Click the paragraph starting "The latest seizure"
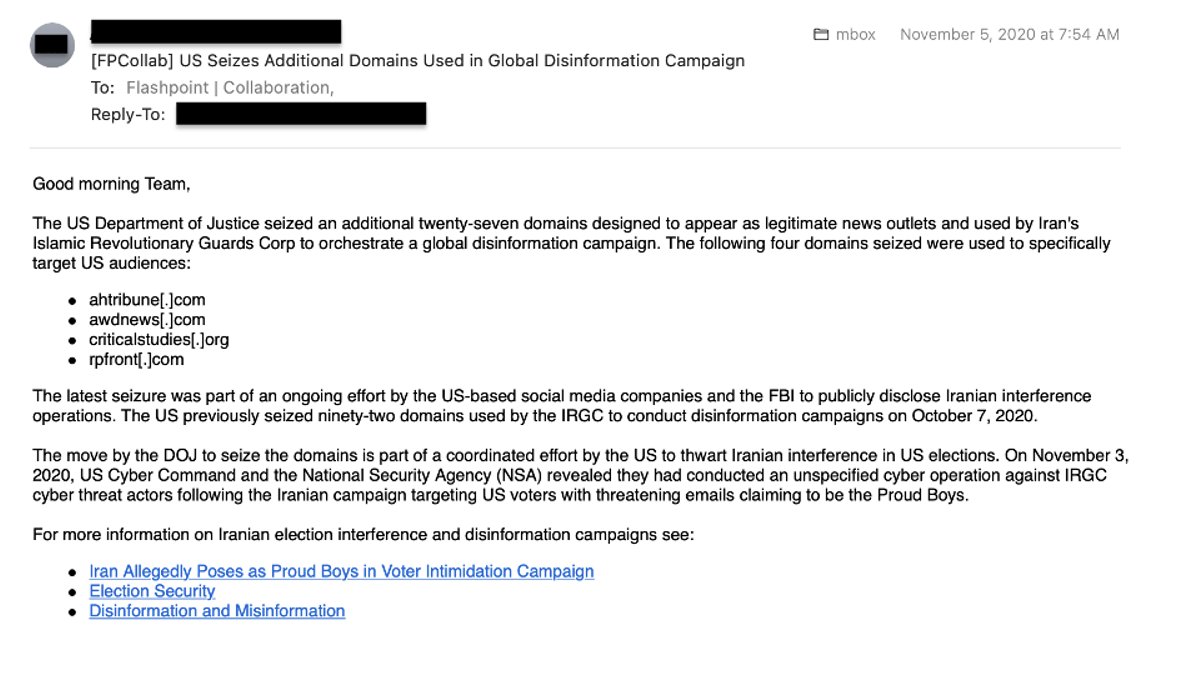The width and height of the screenshot is (1186, 690). click(x=562, y=406)
